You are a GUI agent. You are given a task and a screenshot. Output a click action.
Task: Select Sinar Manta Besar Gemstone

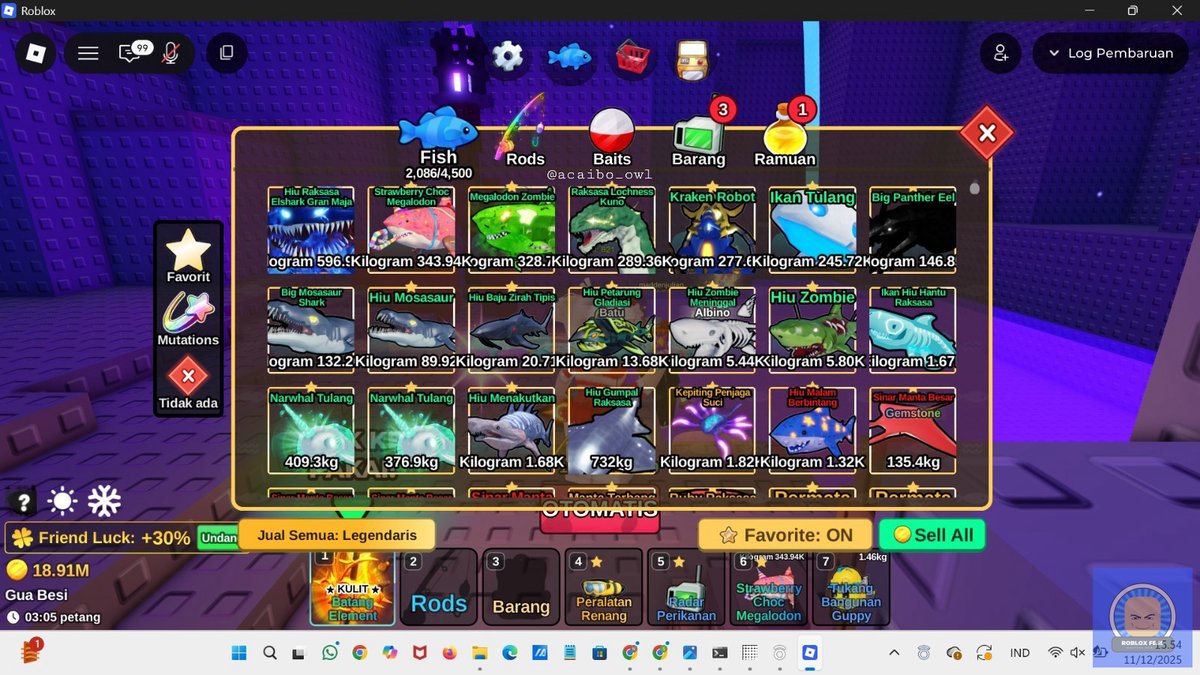click(913, 430)
